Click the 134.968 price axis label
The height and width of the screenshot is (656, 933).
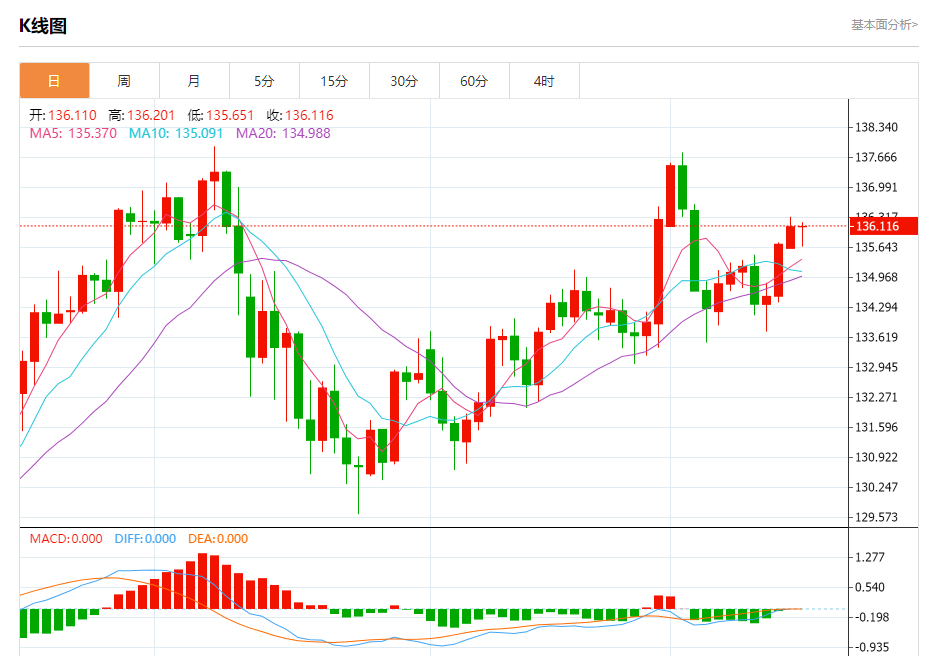876,277
